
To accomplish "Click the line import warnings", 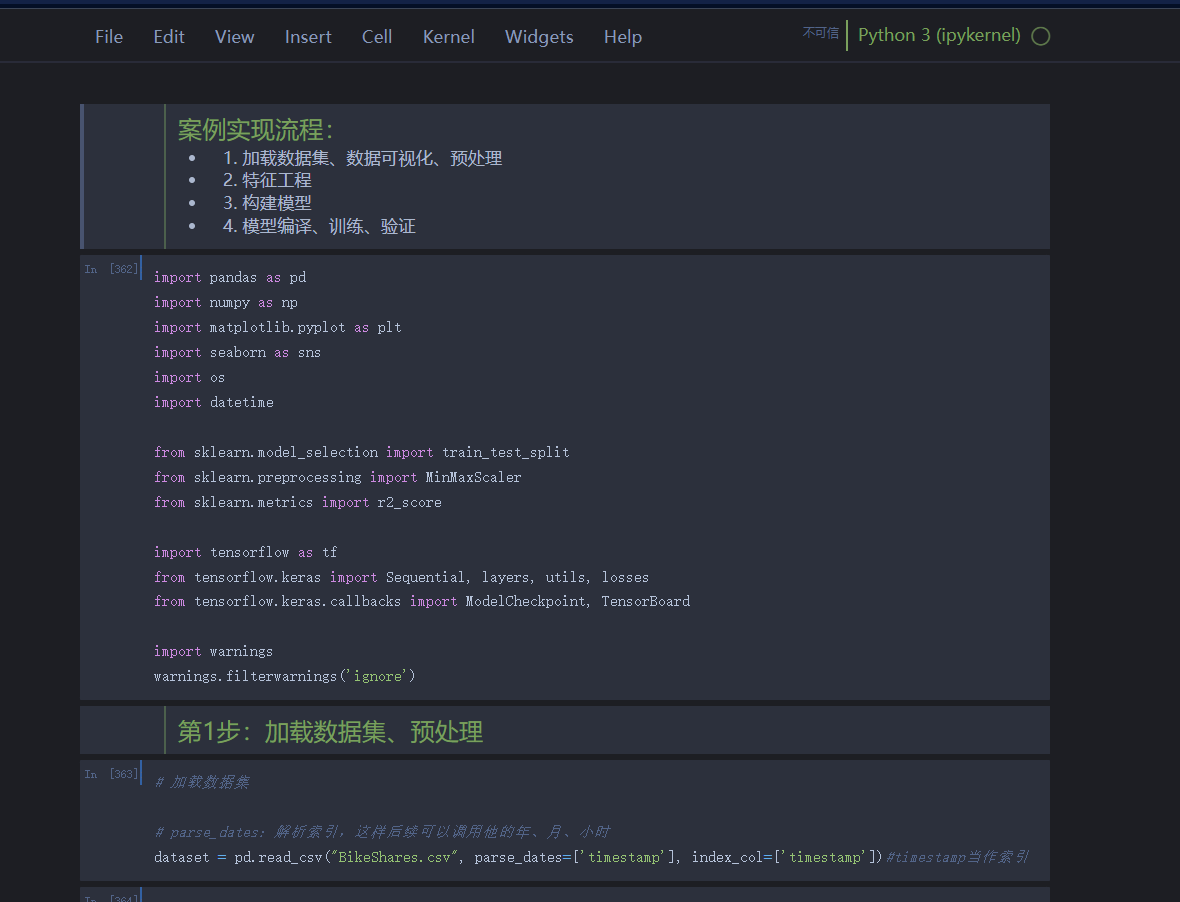I will click(x=213, y=651).
